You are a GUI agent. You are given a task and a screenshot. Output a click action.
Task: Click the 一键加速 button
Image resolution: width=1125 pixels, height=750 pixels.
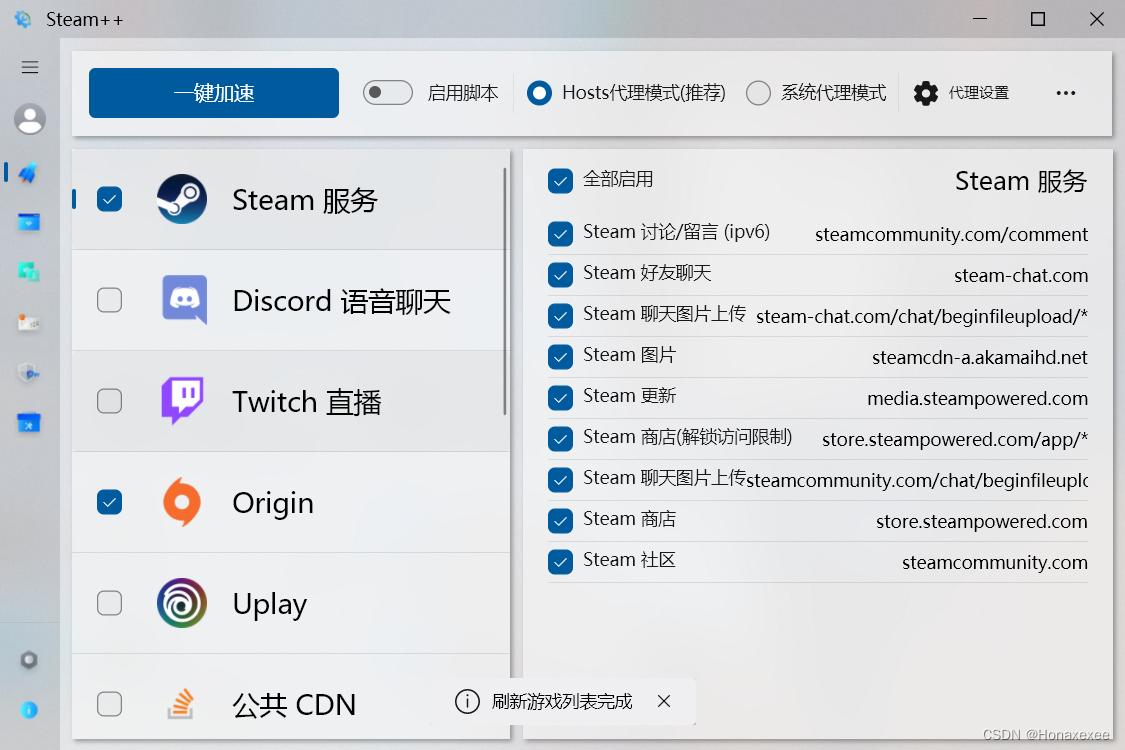pos(212,92)
